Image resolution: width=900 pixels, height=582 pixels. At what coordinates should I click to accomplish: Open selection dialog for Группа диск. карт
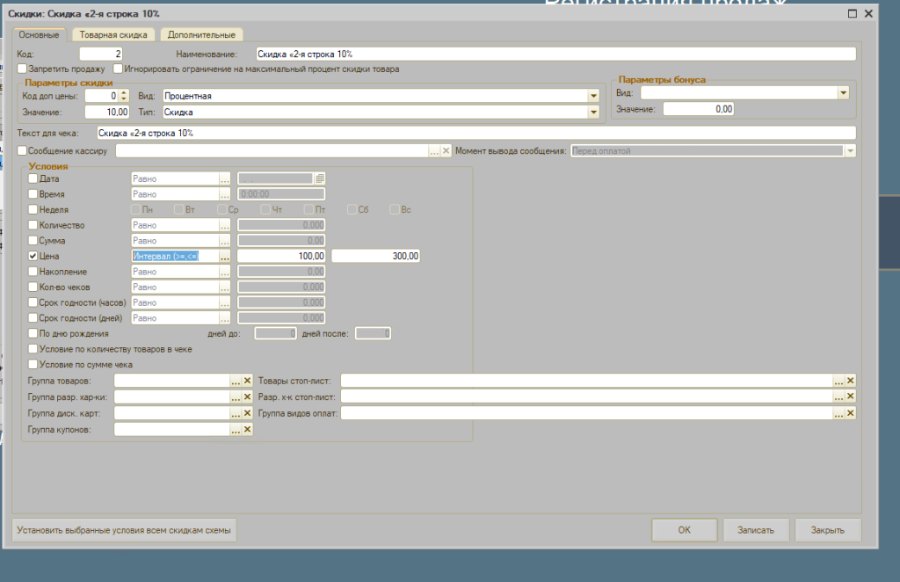click(236, 413)
